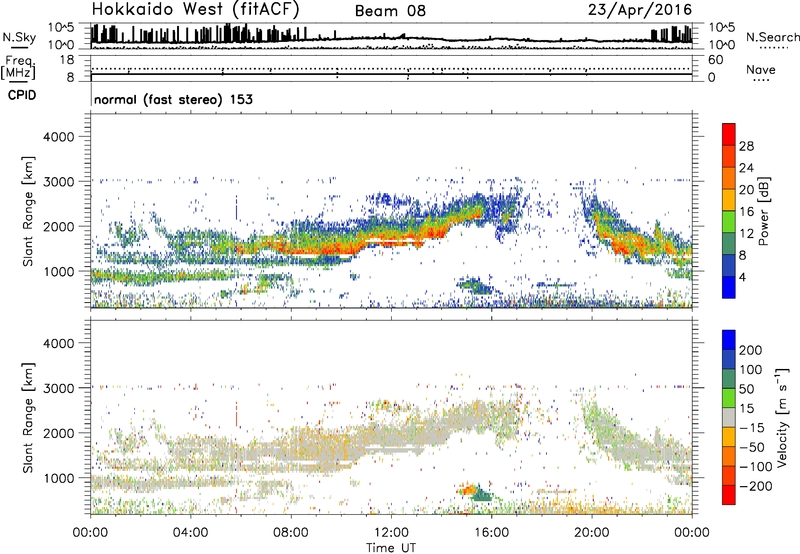800x554 pixels.
Task: Click the "CPID" row label
Action: (x=22, y=95)
